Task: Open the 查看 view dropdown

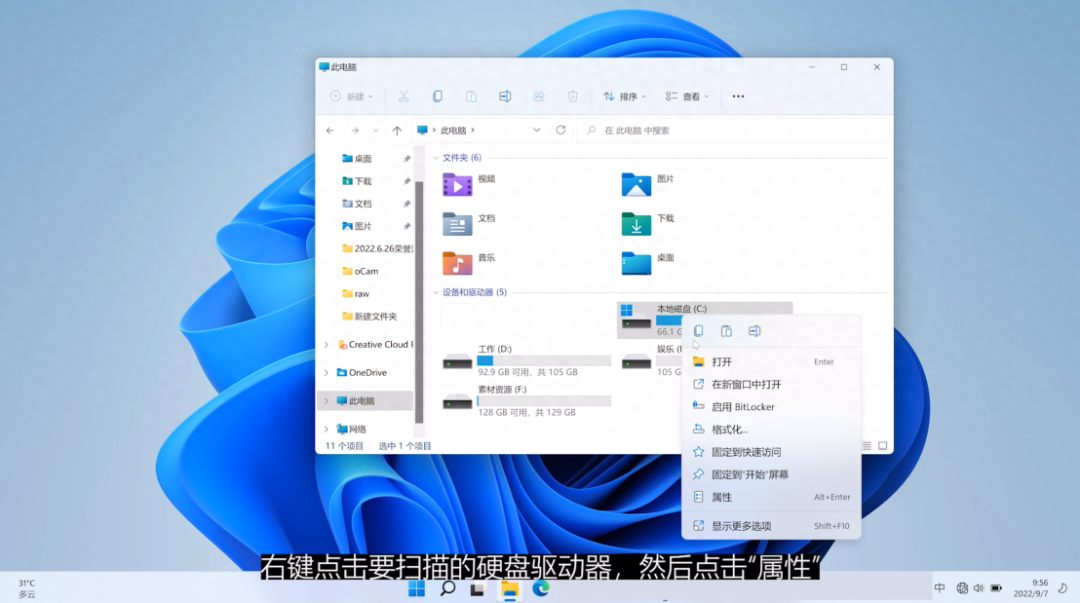Action: click(x=687, y=97)
